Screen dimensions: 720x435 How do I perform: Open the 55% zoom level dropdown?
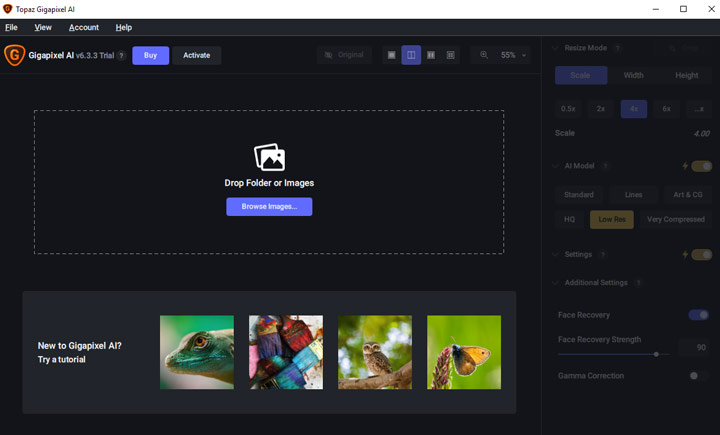tap(513, 55)
